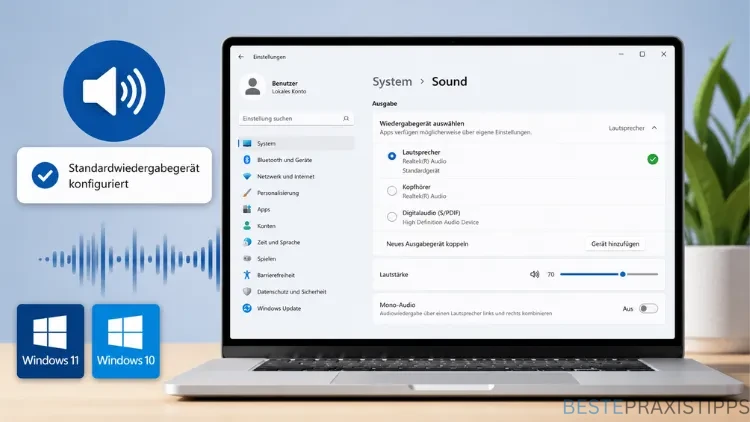Image resolution: width=750 pixels, height=422 pixels.
Task: Click the Mono-Audio label
Action: coord(397,304)
